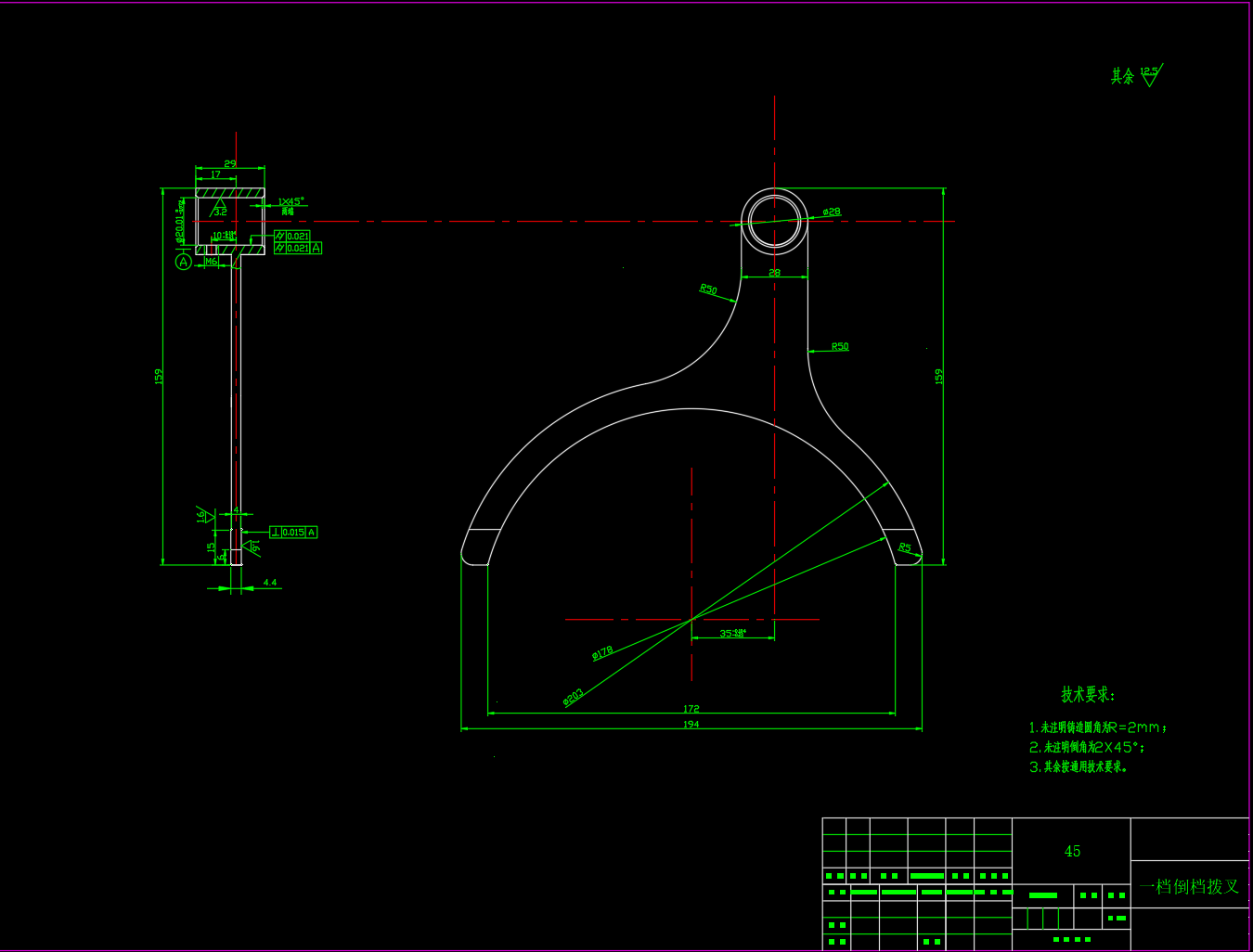Select the right-side R50 radius label
This screenshot has width=1253, height=952.
(x=839, y=346)
